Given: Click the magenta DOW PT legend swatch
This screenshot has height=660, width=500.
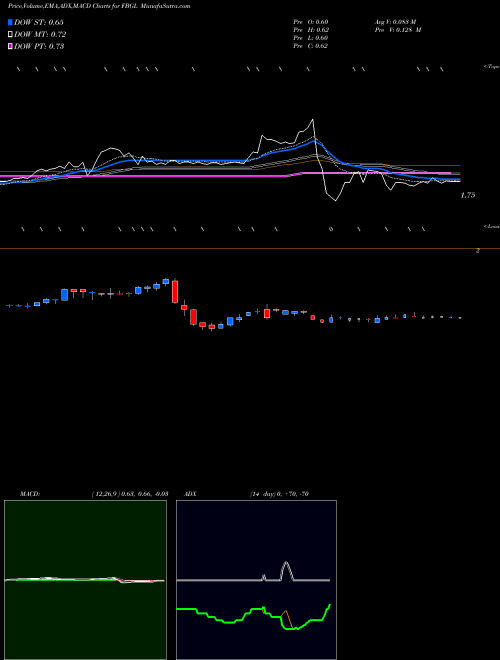Looking at the screenshot, I should (11, 46).
